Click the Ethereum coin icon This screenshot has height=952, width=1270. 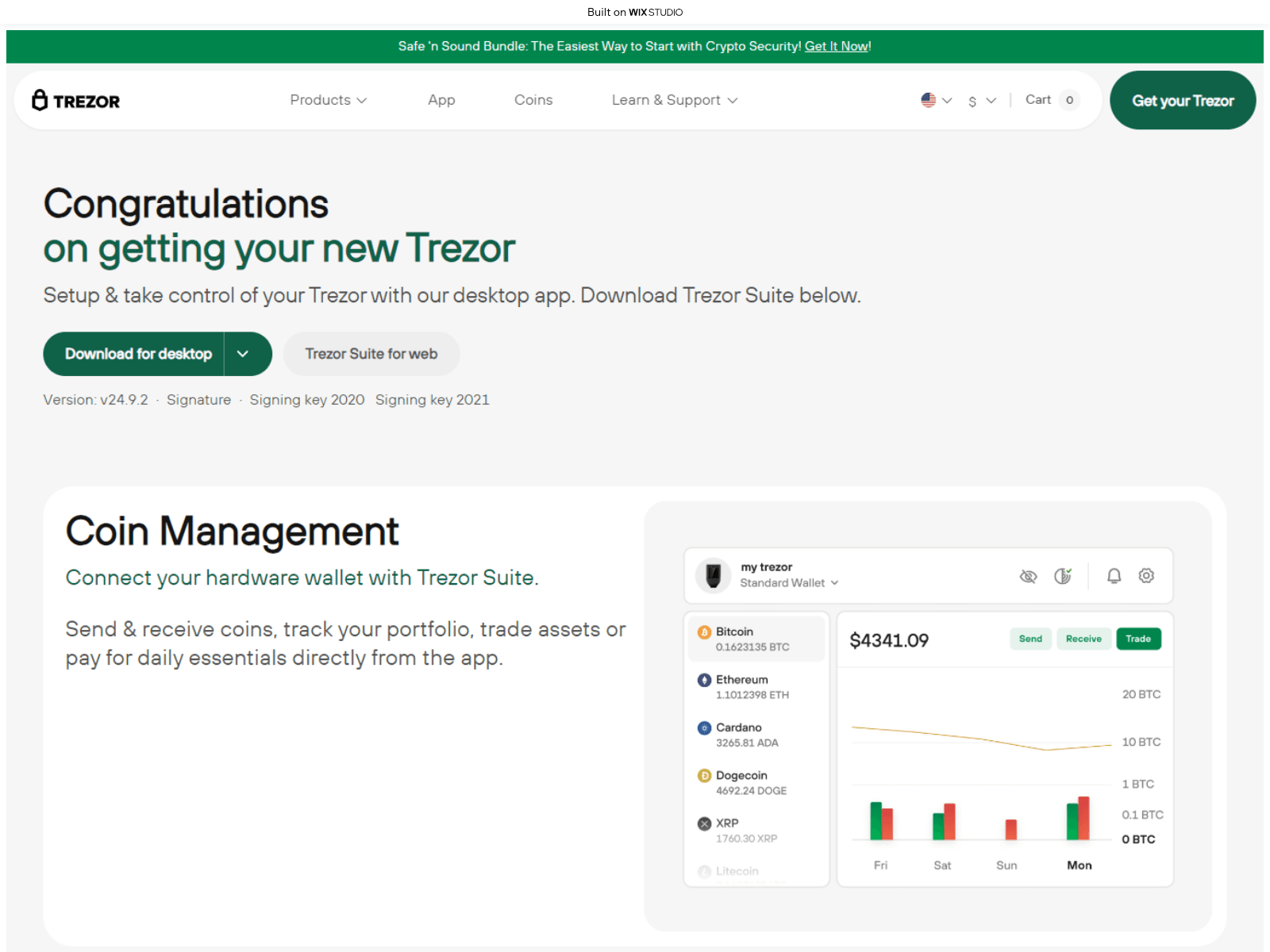coord(704,680)
